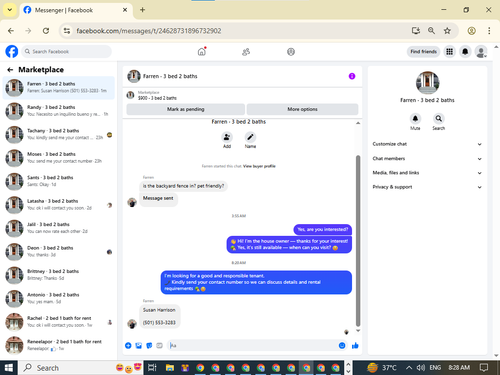Expand Privacy & support section
This screenshot has height=375, width=500.
pyautogui.click(x=427, y=187)
